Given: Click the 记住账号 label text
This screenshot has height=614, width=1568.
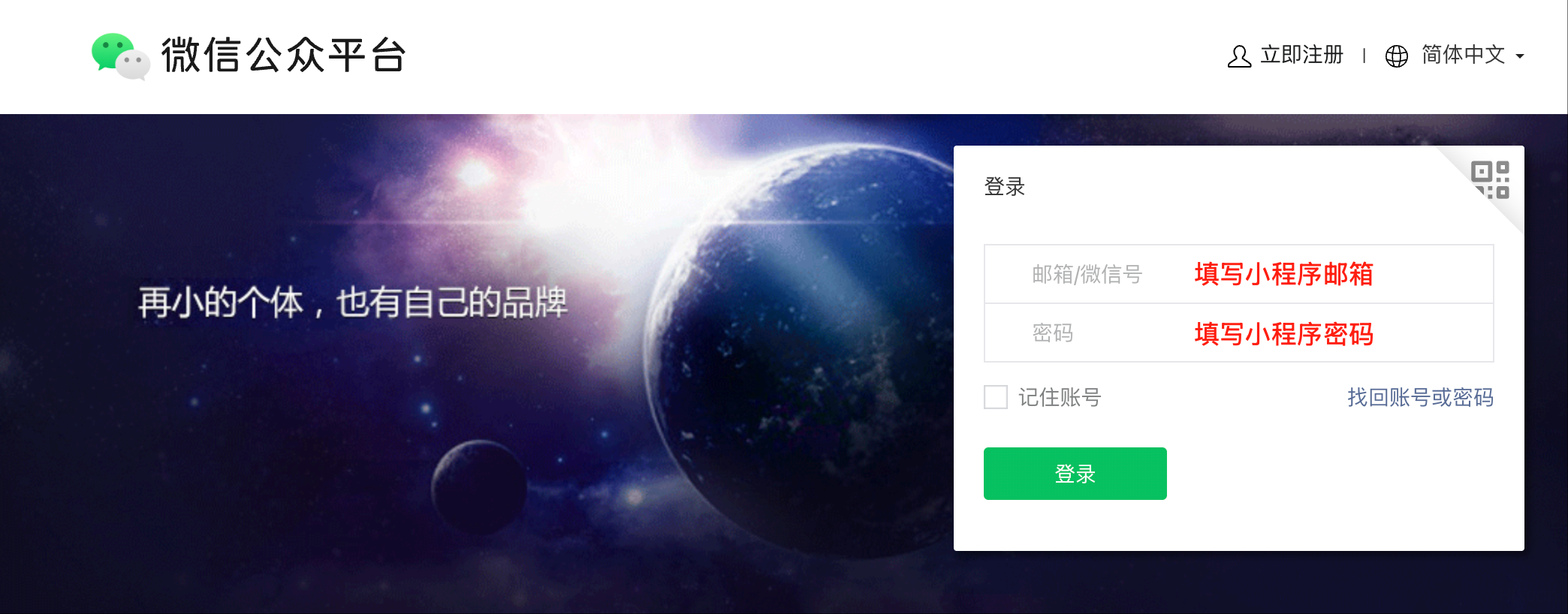Looking at the screenshot, I should (1060, 397).
